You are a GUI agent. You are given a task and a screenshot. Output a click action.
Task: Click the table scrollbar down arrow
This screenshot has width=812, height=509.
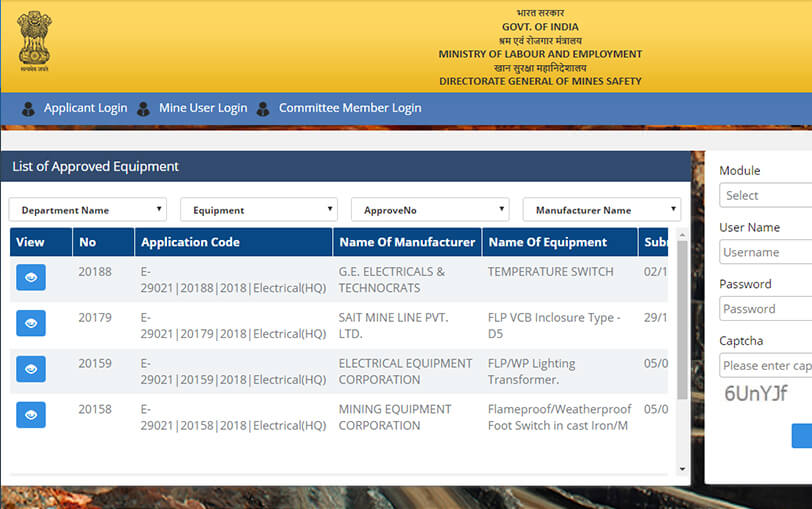point(682,469)
